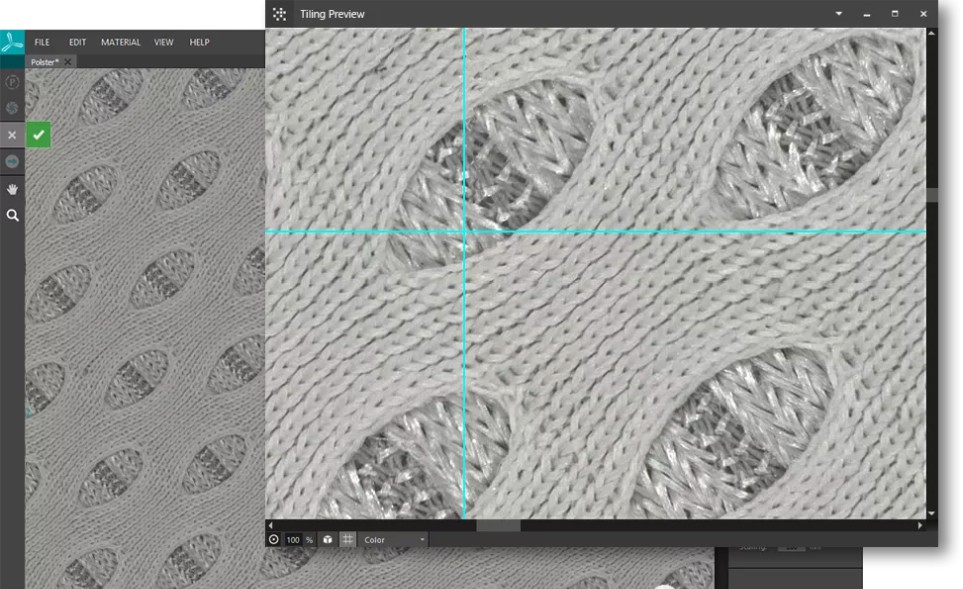
Task: Select the circled P tool in sidebar
Action: tap(12, 83)
